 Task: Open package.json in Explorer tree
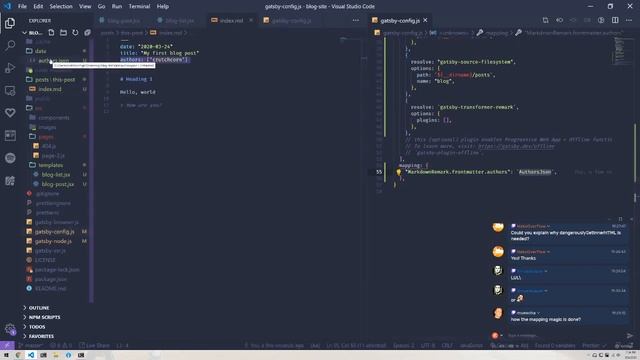pyautogui.click(x=51, y=279)
